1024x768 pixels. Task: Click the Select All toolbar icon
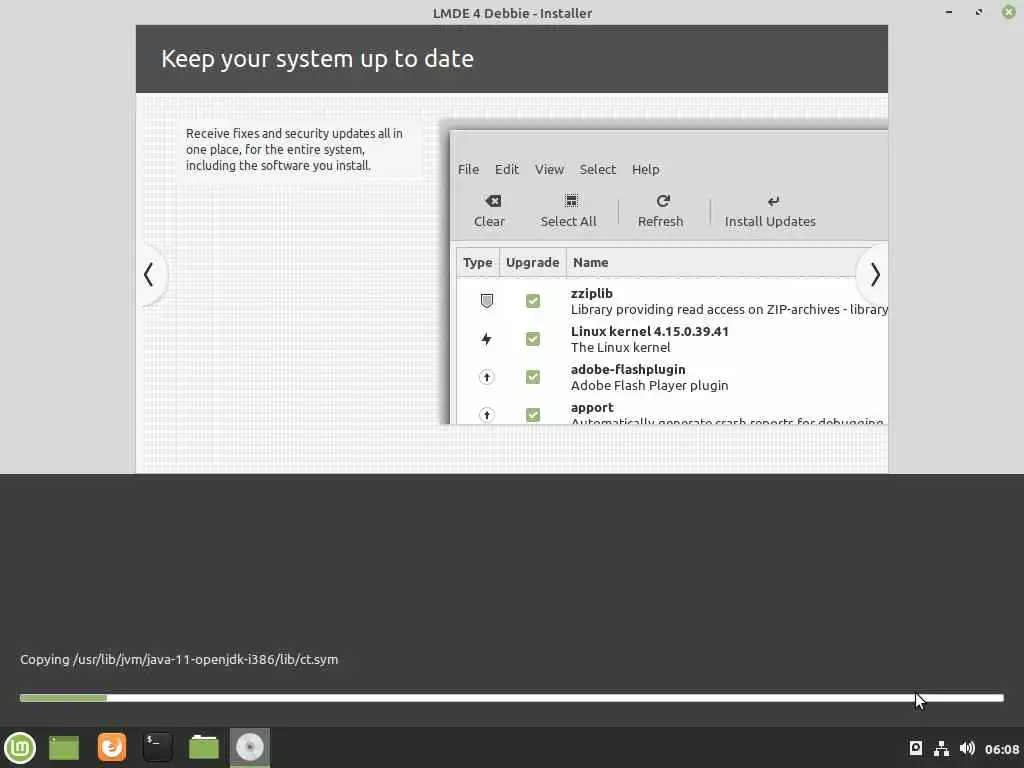(571, 201)
